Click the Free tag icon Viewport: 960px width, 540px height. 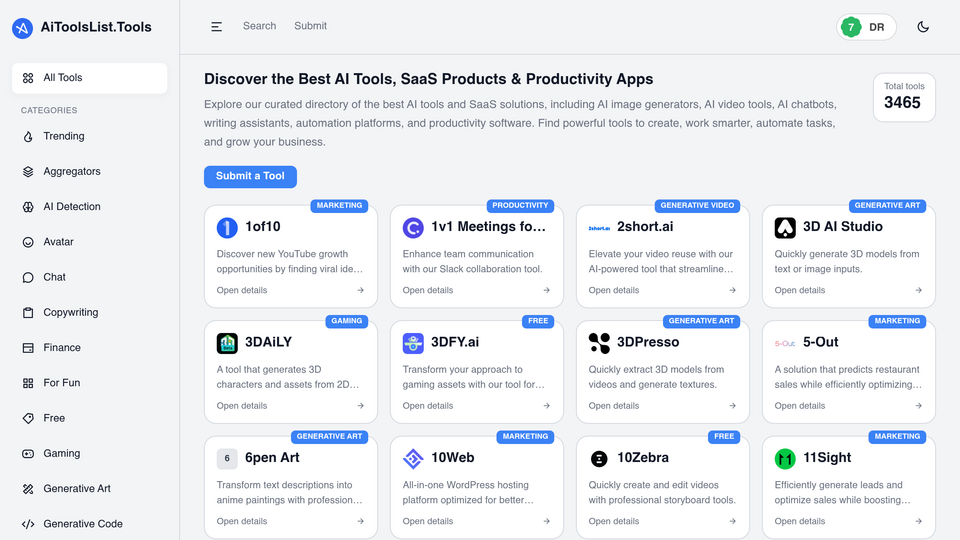[x=28, y=418]
